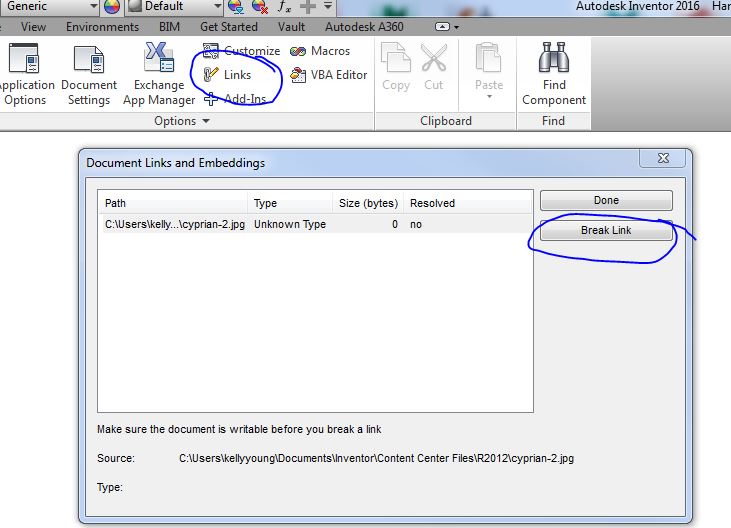This screenshot has width=731, height=528.
Task: Close the Document Links and Embeddings dialog
Action: pyautogui.click(x=663, y=158)
